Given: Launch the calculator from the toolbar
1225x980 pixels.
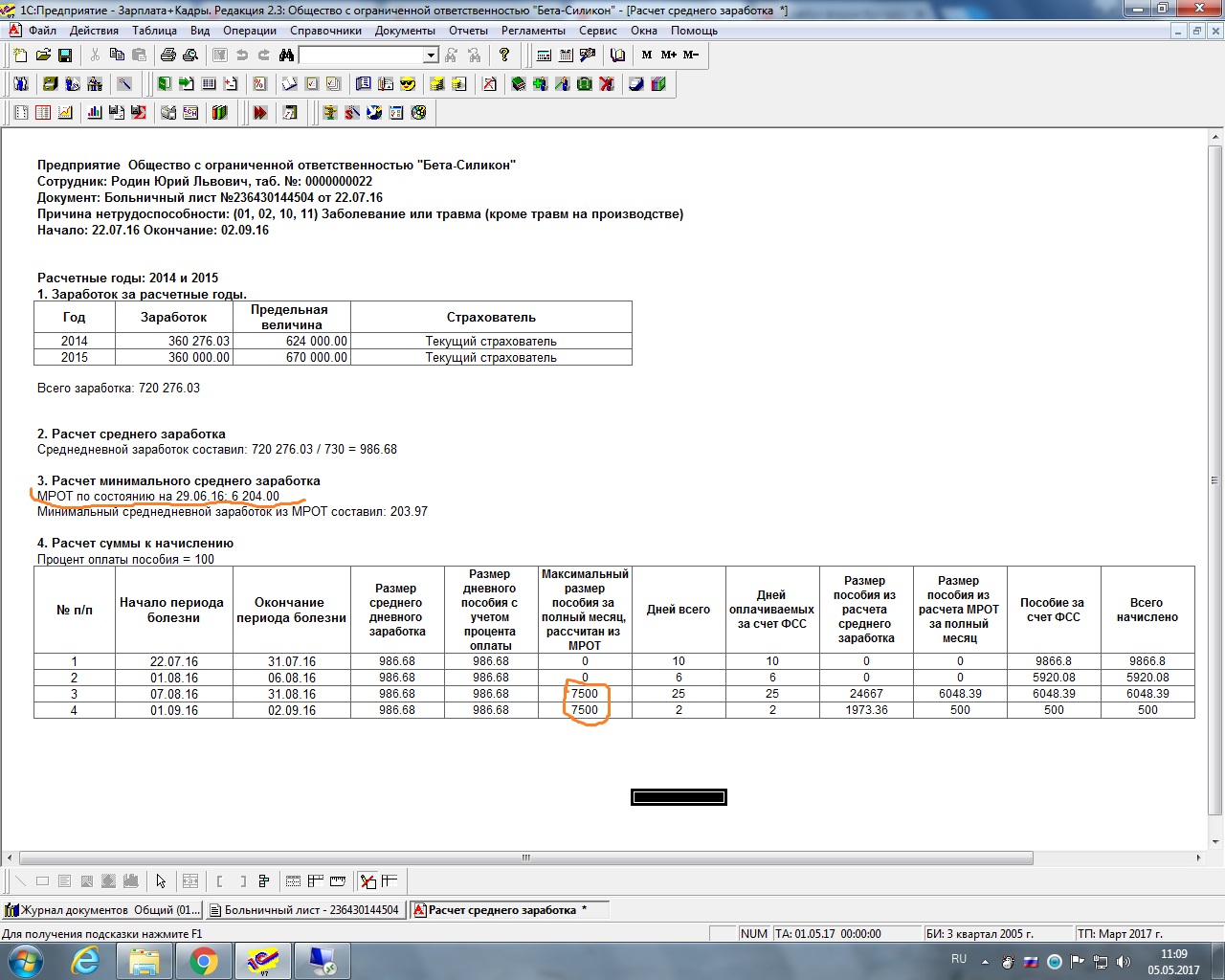Looking at the screenshot, I should coord(544,56).
